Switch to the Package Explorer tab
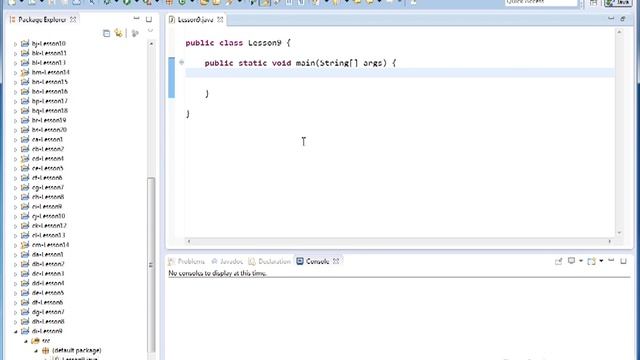This screenshot has width=640, height=360. pos(42,19)
